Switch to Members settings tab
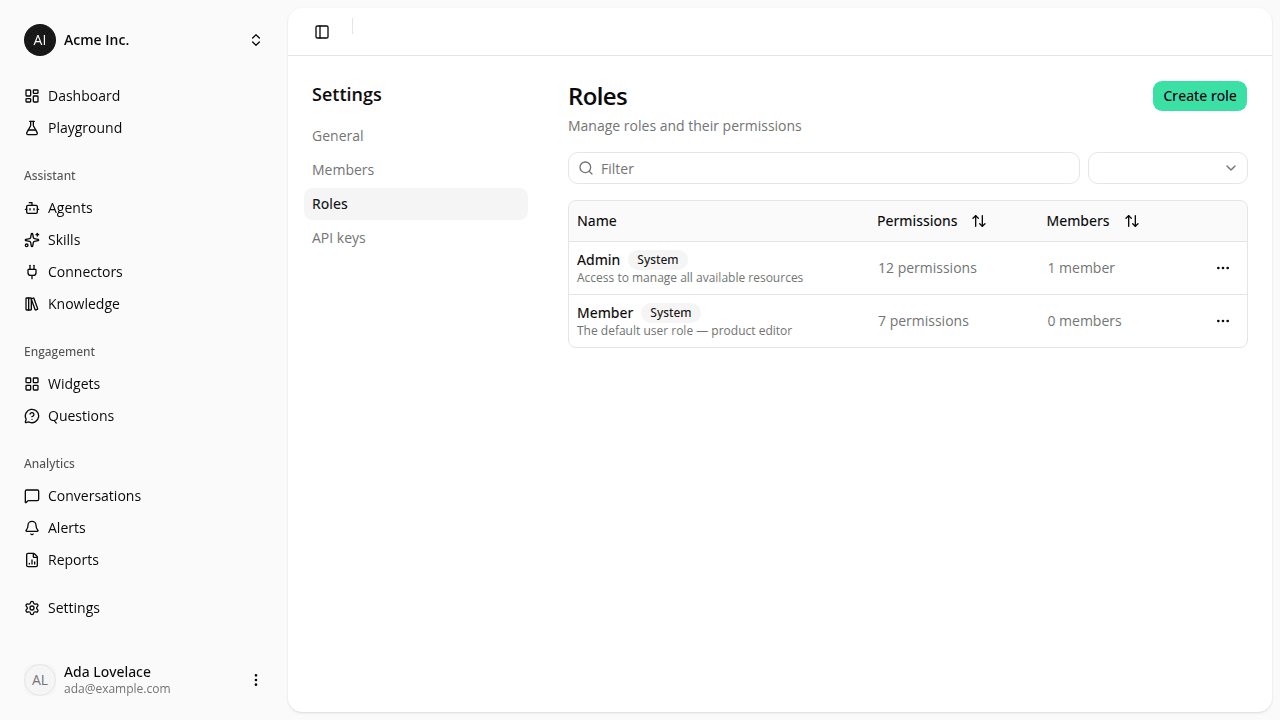This screenshot has width=1280, height=720. pos(416,170)
